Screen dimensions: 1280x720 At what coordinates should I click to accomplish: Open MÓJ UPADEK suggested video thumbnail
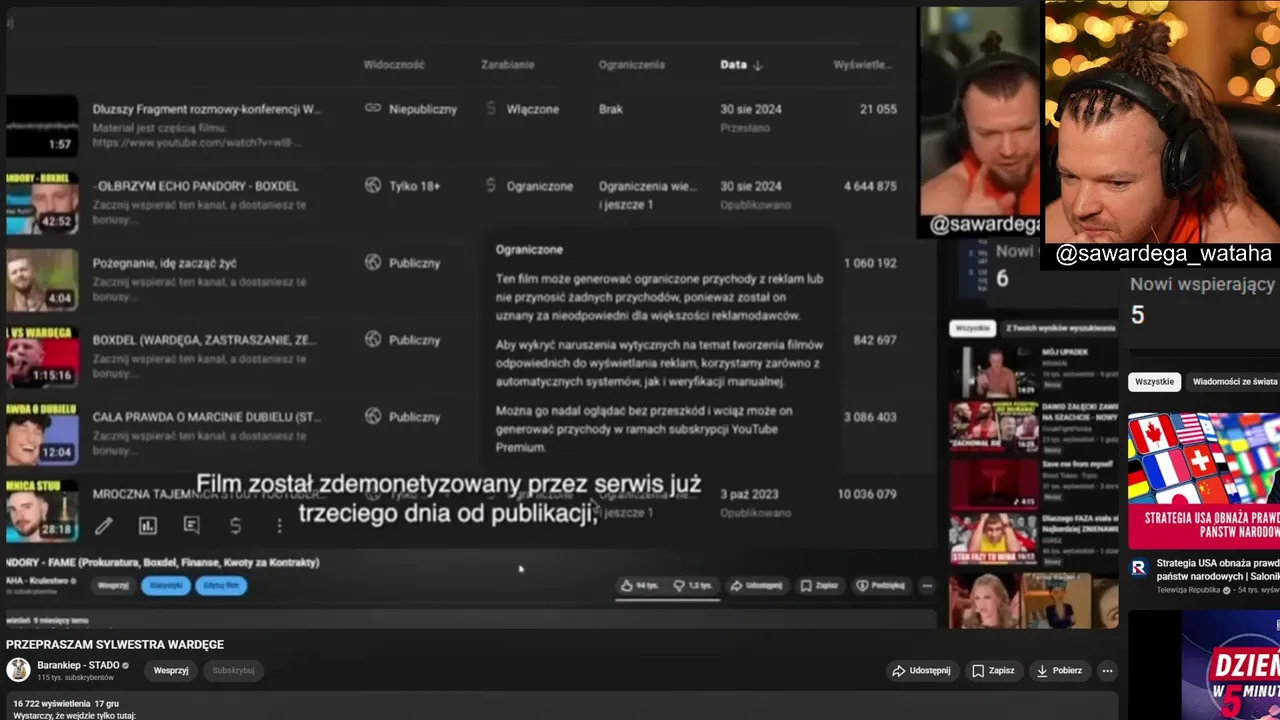pos(992,371)
